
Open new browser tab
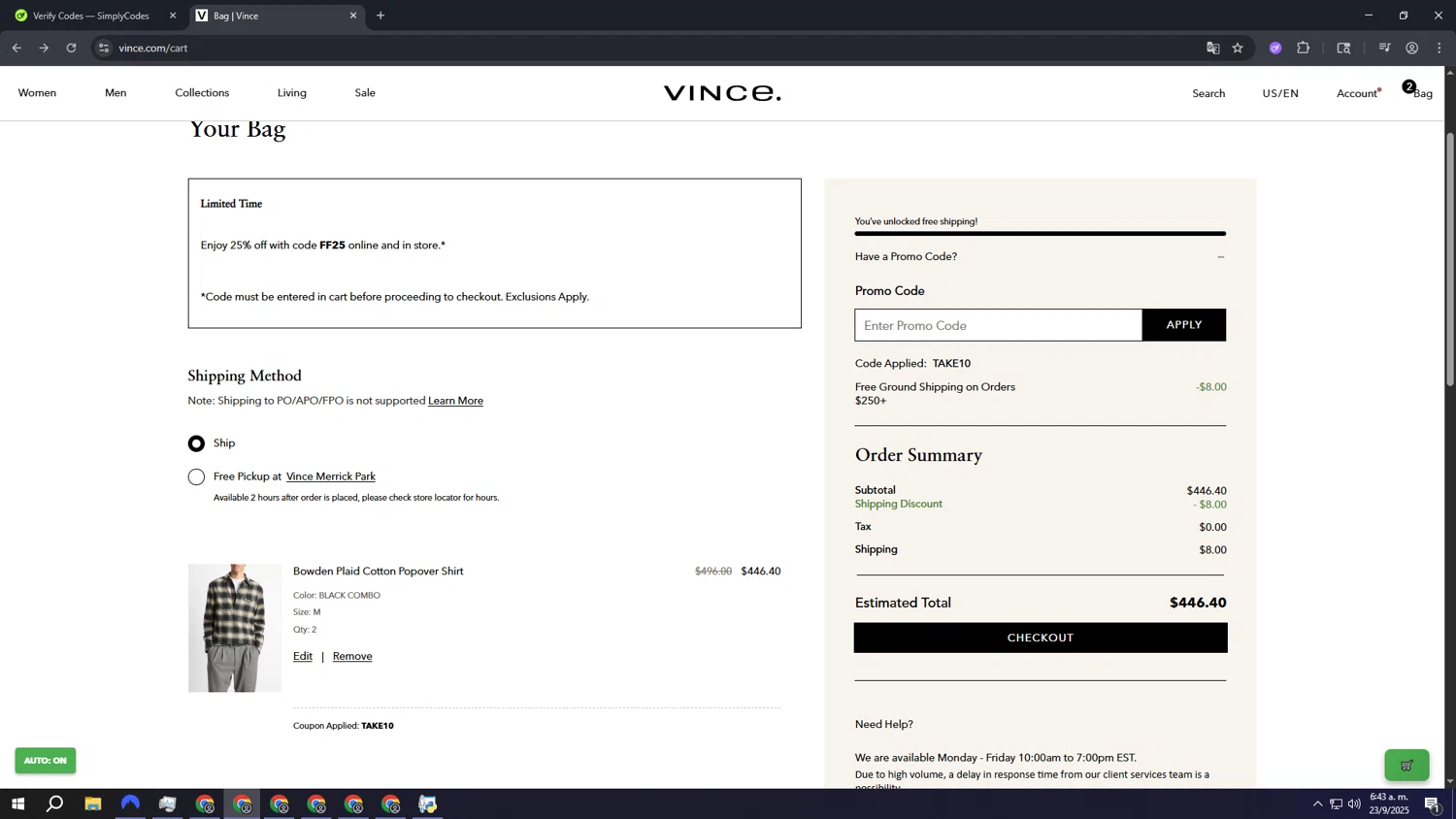coord(381,16)
